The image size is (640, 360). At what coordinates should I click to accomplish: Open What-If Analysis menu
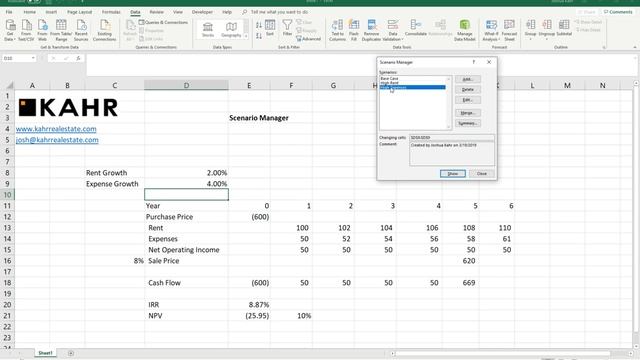point(491,30)
